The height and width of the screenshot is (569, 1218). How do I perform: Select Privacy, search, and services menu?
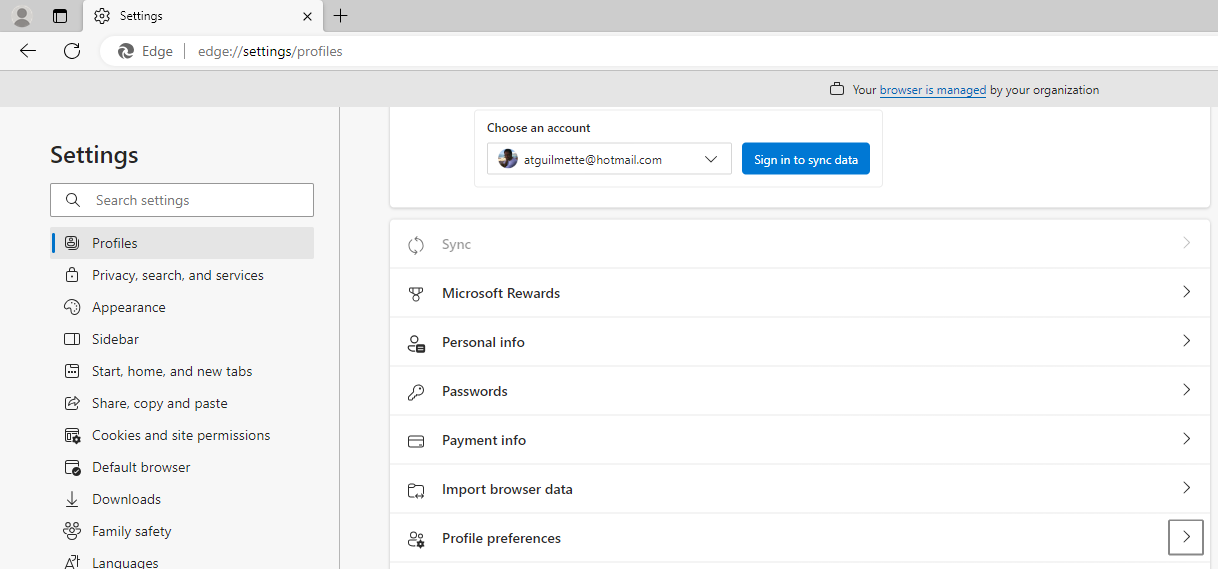pos(177,275)
